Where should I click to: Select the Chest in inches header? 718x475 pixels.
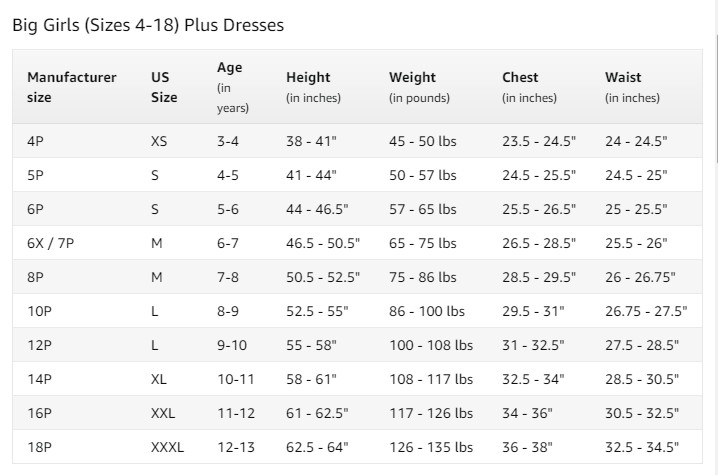click(529, 87)
